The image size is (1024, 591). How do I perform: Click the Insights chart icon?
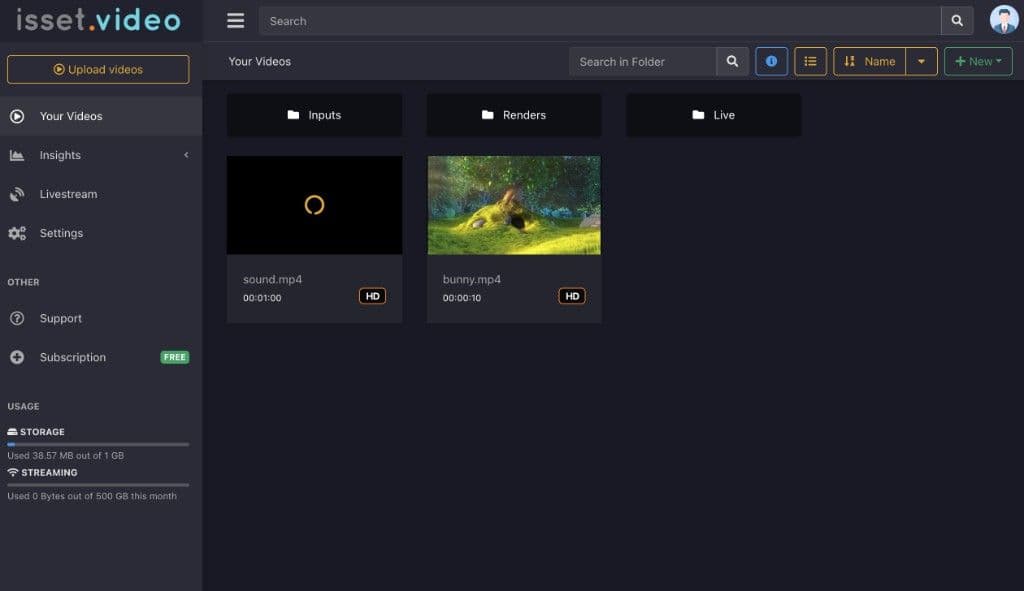click(x=17, y=155)
